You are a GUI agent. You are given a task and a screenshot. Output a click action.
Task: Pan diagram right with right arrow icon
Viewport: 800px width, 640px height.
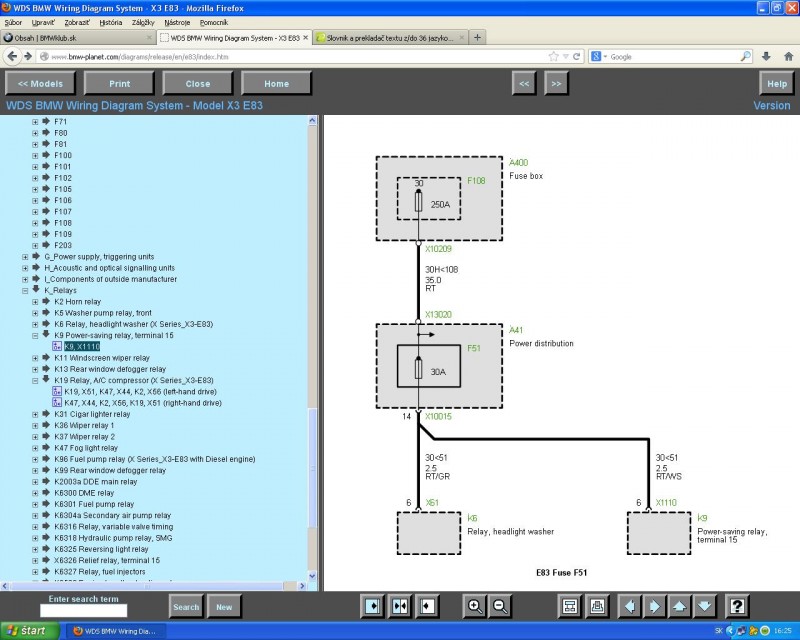pos(655,606)
